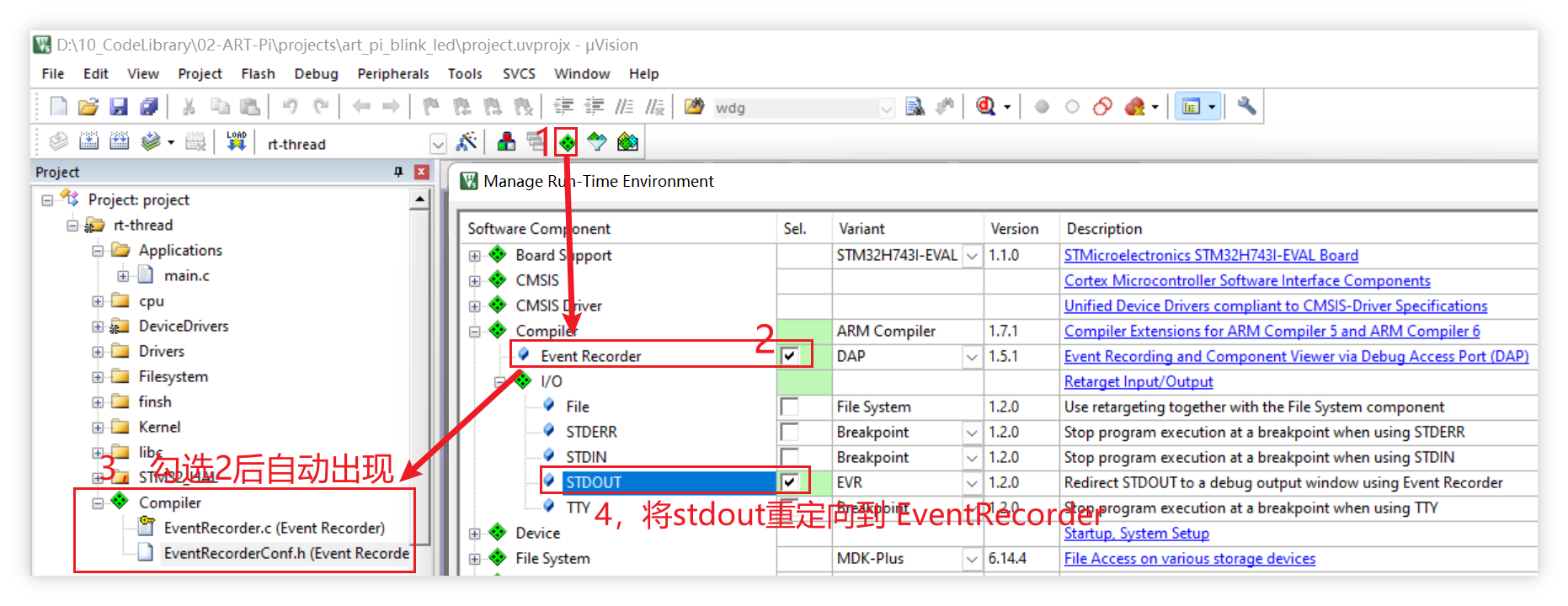Click the Start/Stop Debug Session icon
The width and height of the screenshot is (1568, 606).
[986, 107]
